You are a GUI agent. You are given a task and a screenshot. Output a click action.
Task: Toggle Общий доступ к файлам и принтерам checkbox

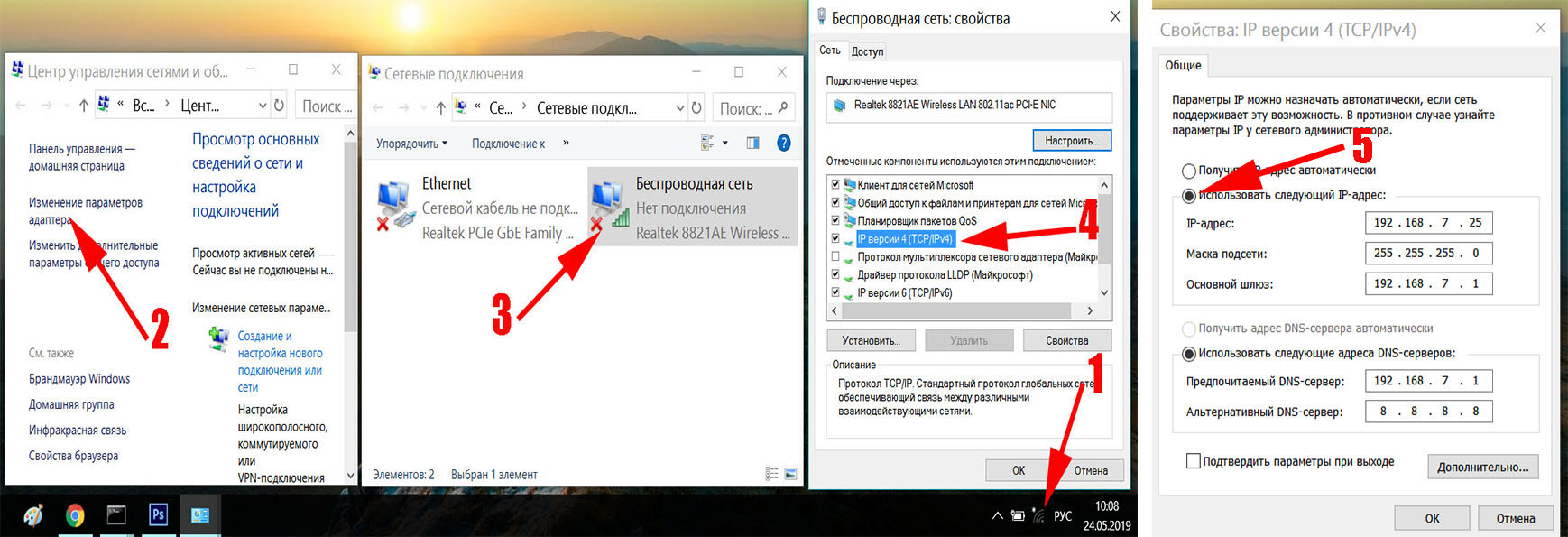pos(835,202)
